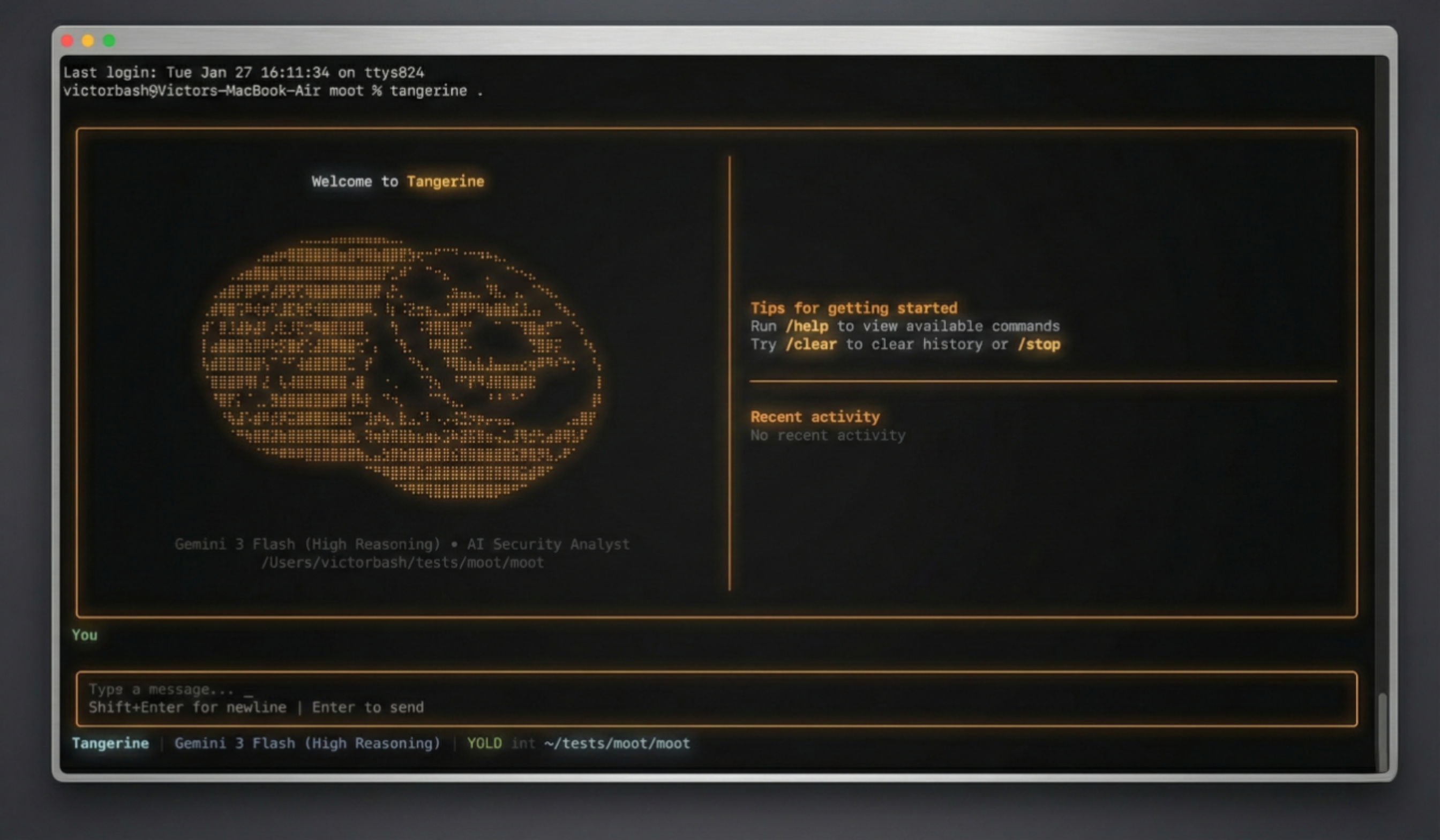Click the red close window button
Viewport: 1440px width, 840px height.
coord(67,41)
